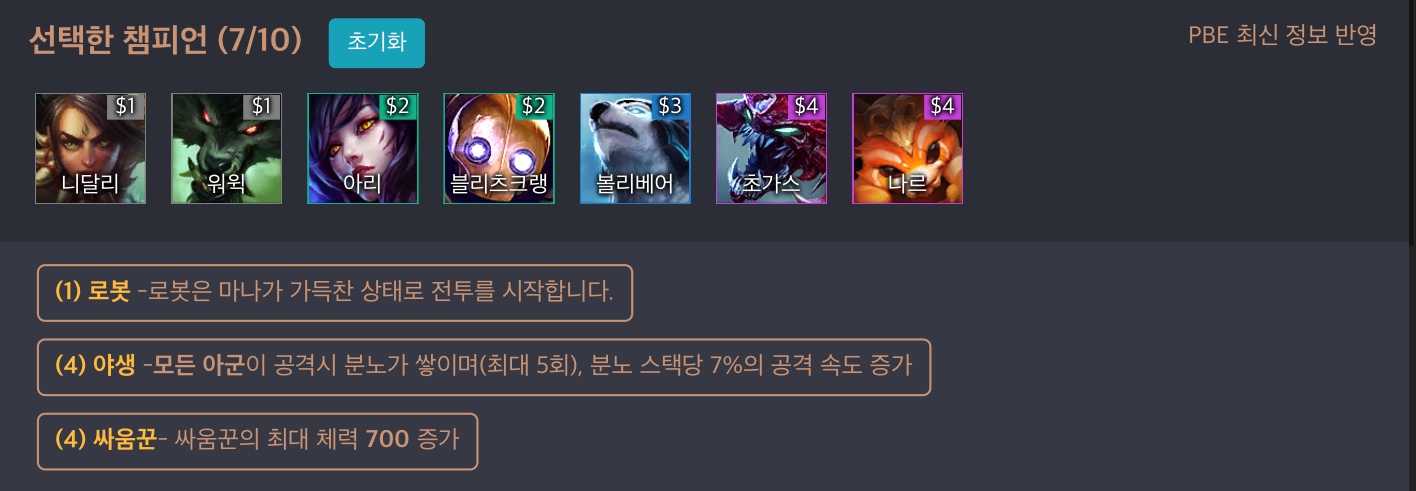Click the 선택한 챔피언 (7/10) heading
The image size is (1416, 491).
pos(166,41)
